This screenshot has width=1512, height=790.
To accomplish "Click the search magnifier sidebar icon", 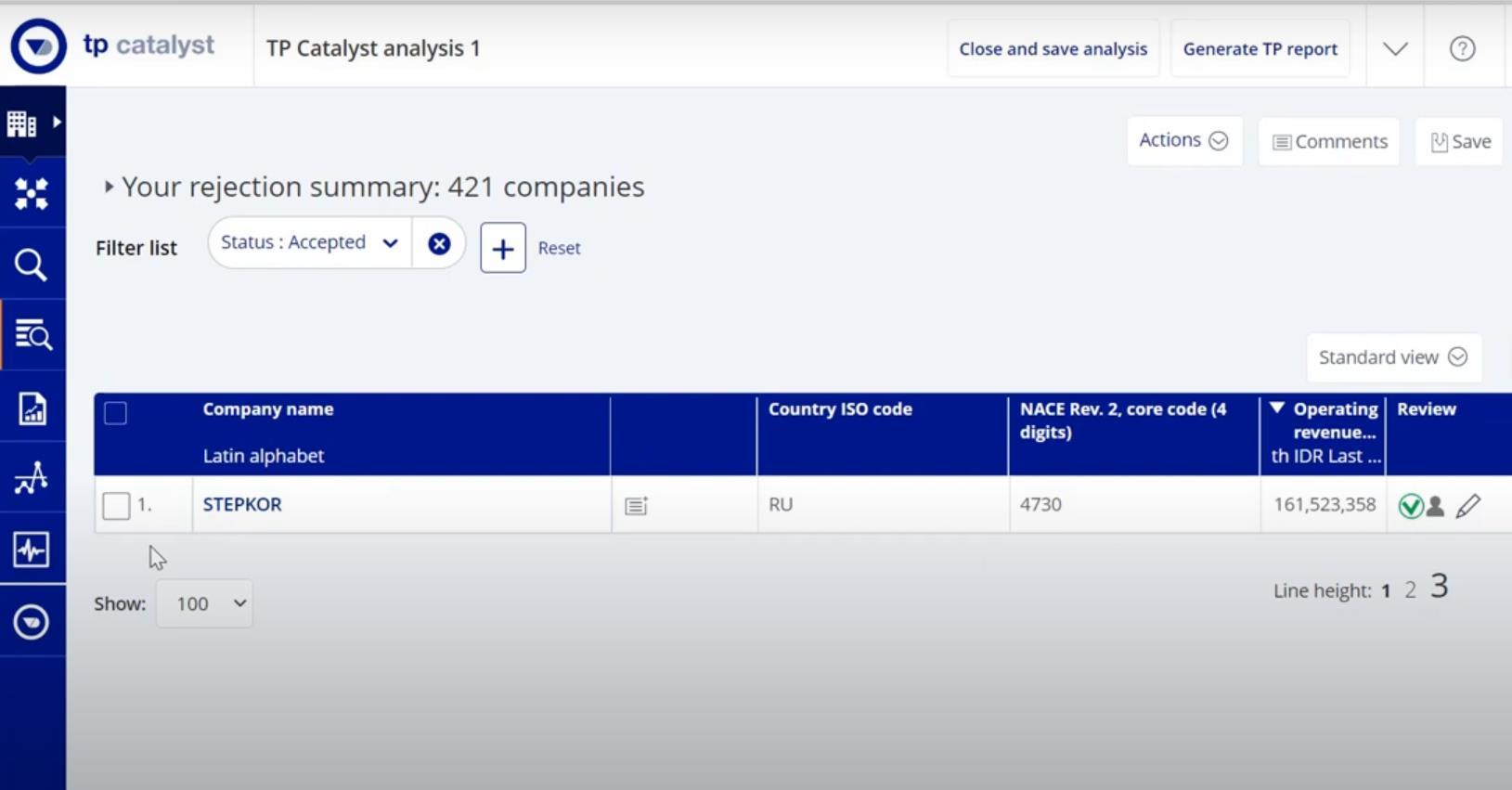I will tap(31, 265).
